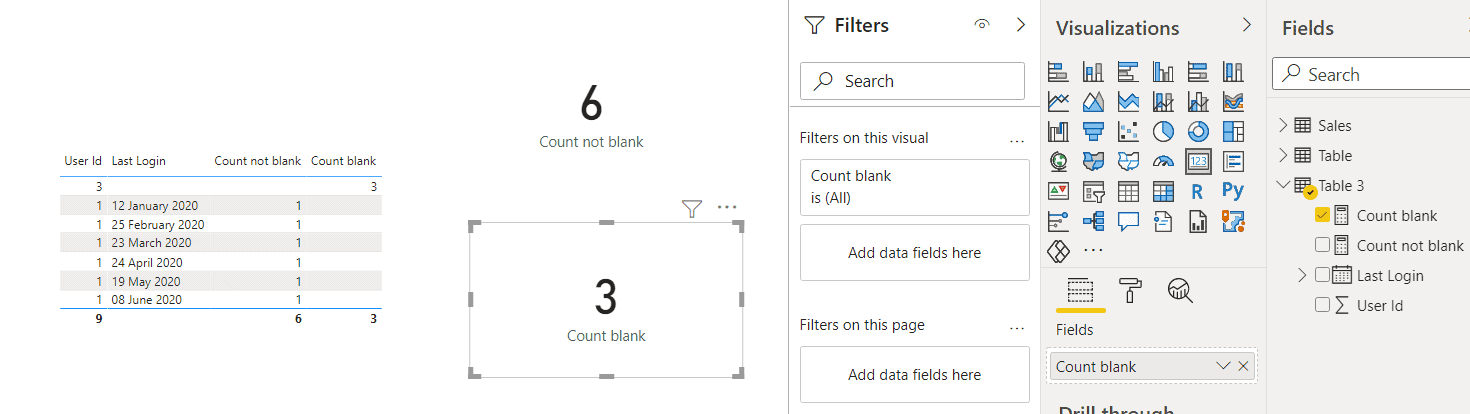Image resolution: width=1470 pixels, height=414 pixels.
Task: Choose the donut chart visual
Action: pyautogui.click(x=1198, y=131)
